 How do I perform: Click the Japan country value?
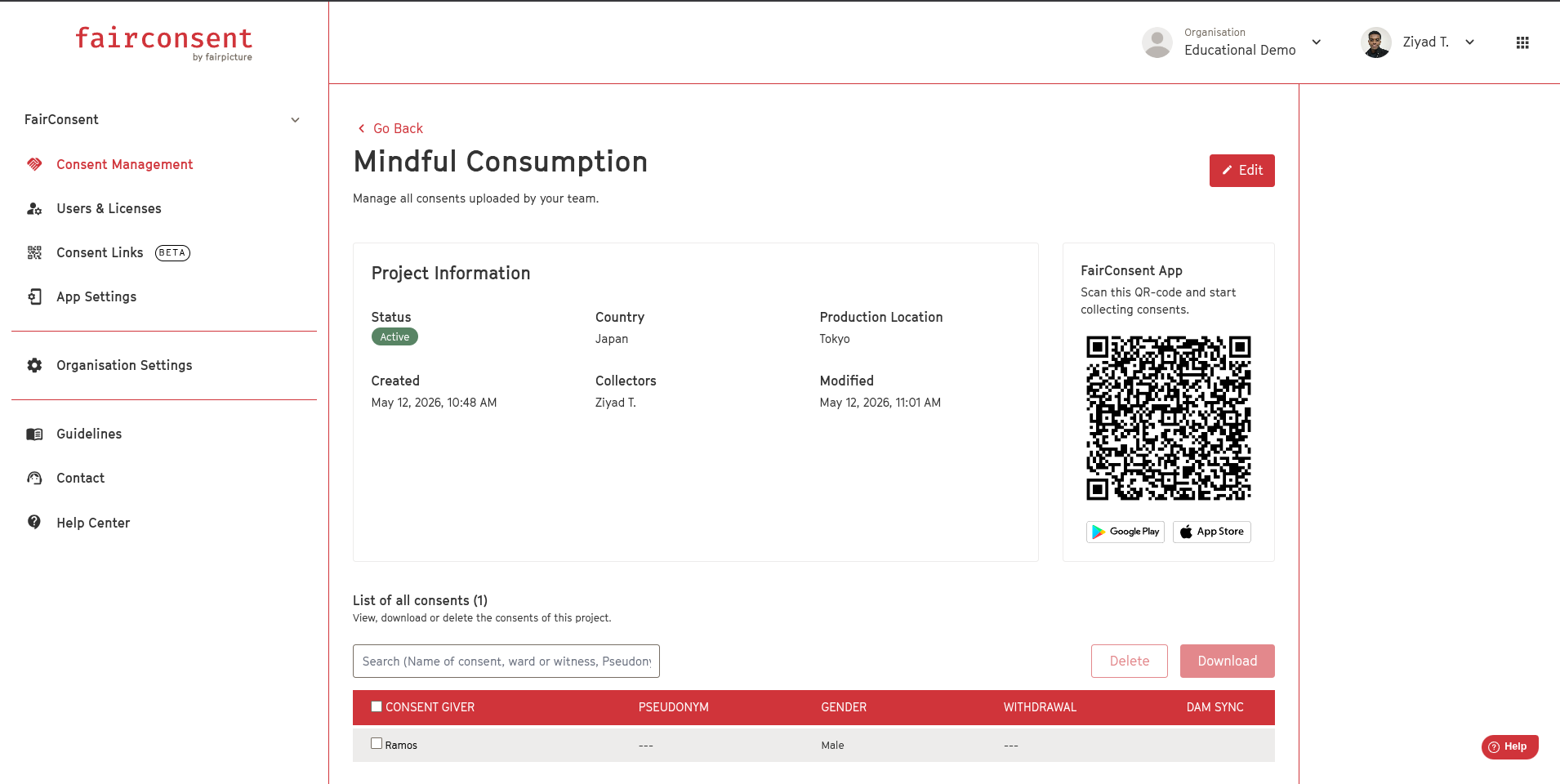[x=612, y=339]
